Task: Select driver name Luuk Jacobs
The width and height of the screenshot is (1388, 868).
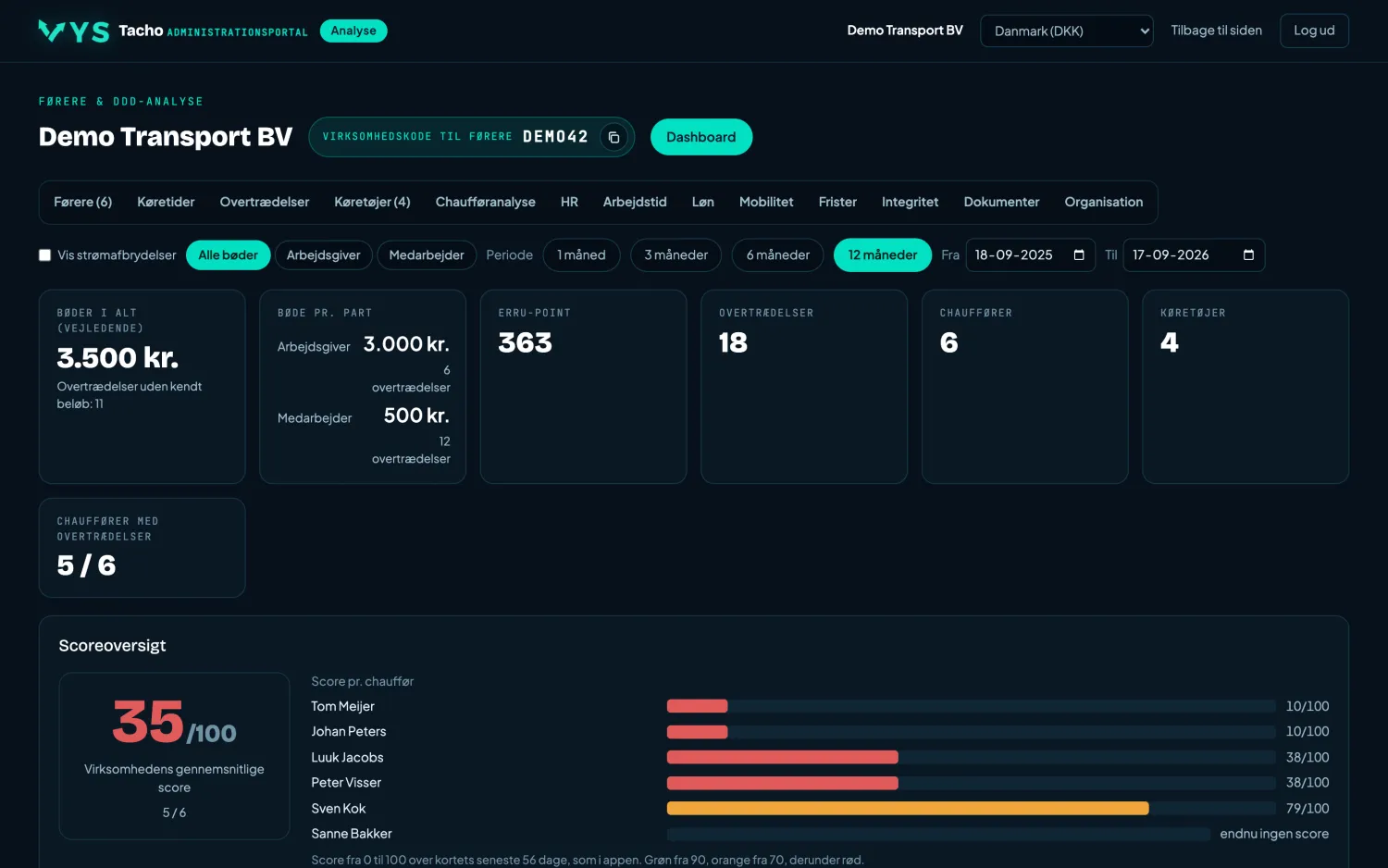Action: pyautogui.click(x=347, y=757)
